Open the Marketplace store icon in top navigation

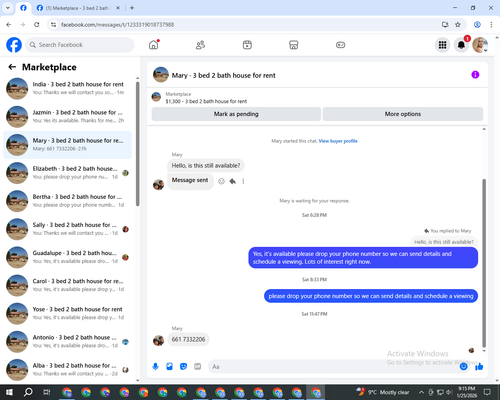[294, 45]
